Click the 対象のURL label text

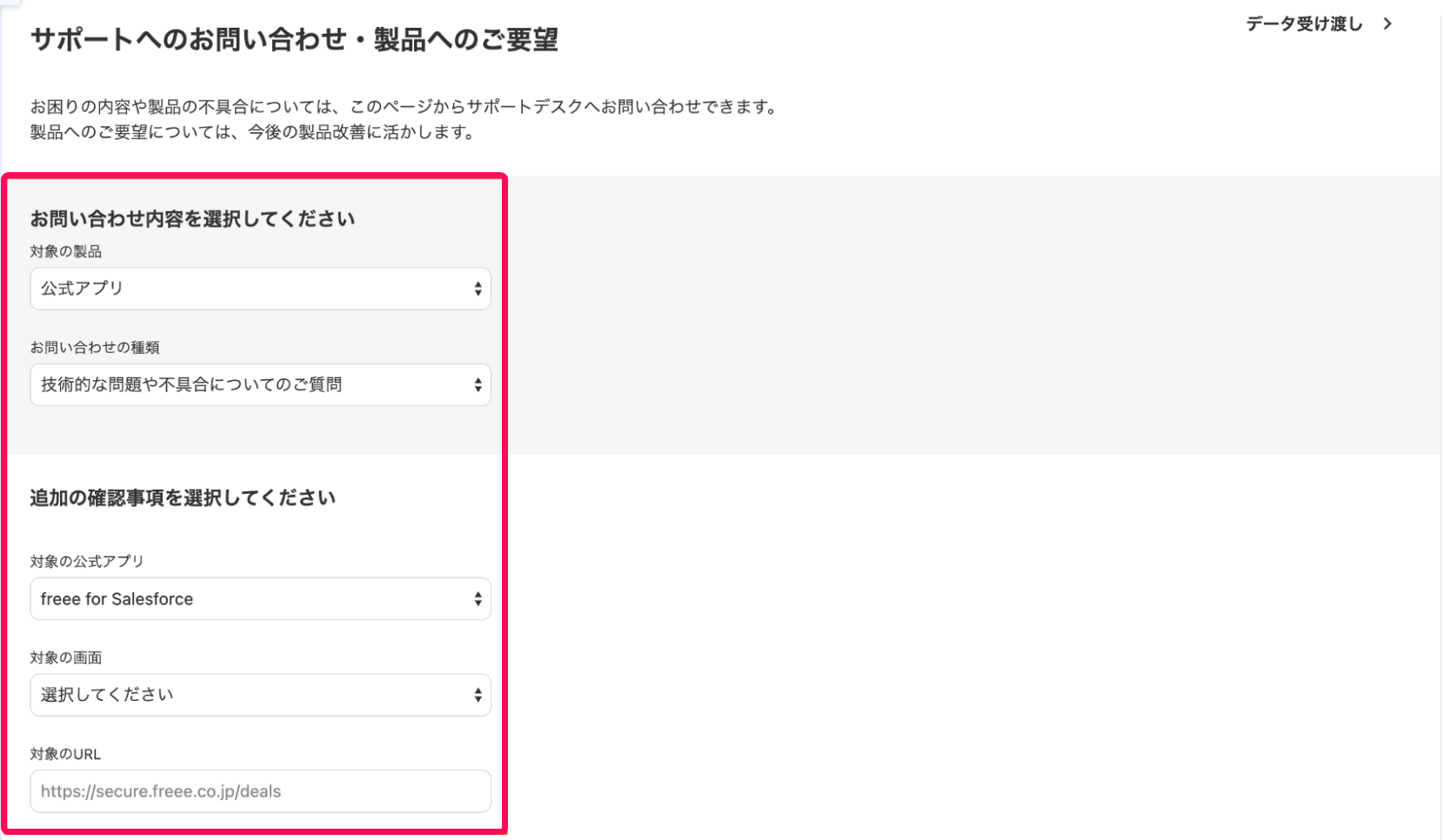[x=65, y=753]
